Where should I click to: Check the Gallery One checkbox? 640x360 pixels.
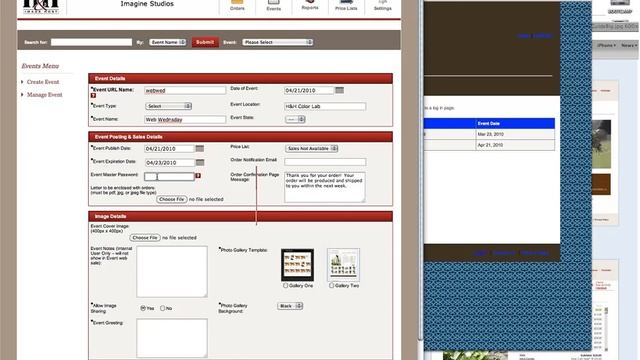[285, 286]
